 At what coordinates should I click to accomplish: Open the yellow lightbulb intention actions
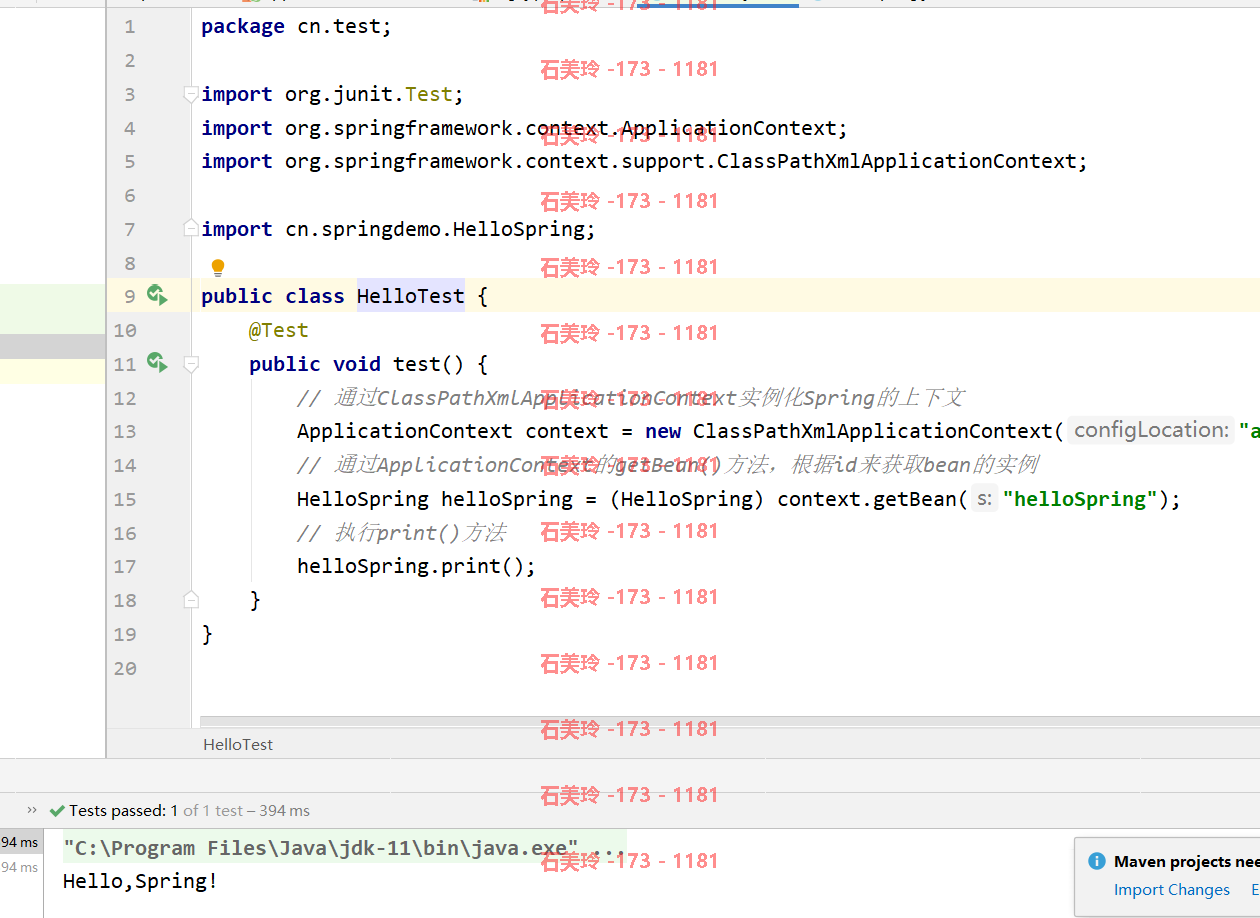[218, 267]
